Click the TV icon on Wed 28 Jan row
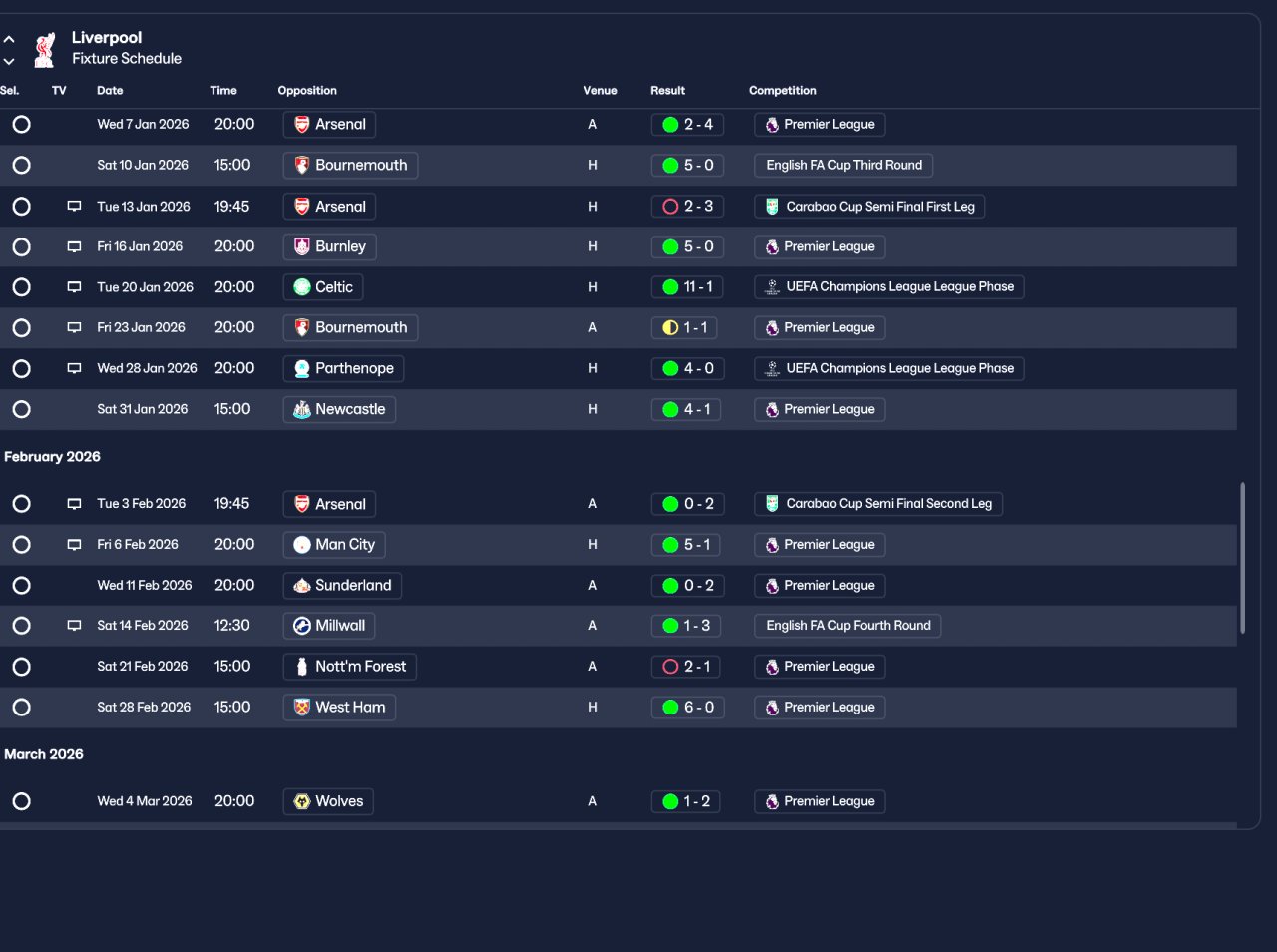1277x952 pixels. (x=74, y=368)
